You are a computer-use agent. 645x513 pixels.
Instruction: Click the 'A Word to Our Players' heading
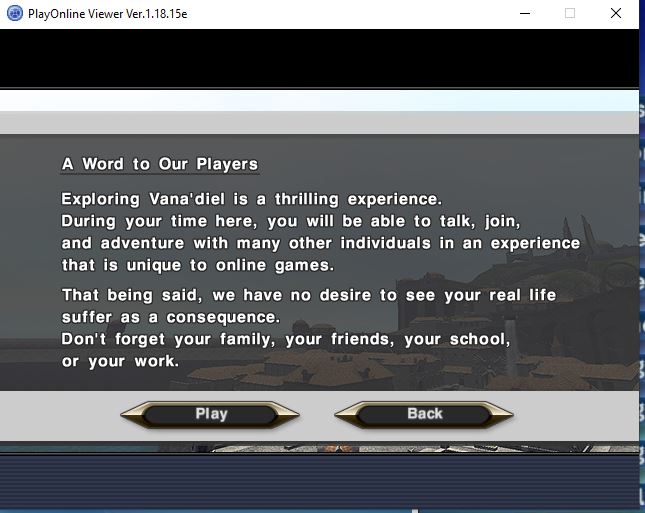pyautogui.click(x=160, y=164)
